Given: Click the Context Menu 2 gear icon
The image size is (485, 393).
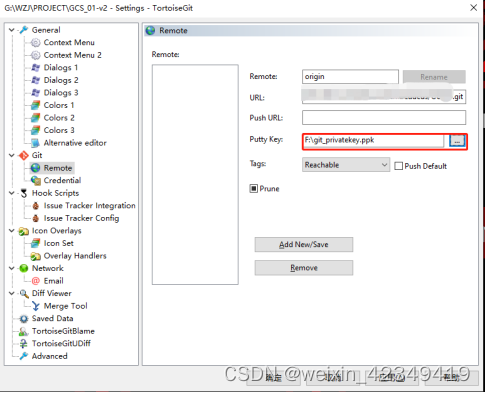Looking at the screenshot, I should tap(36, 55).
